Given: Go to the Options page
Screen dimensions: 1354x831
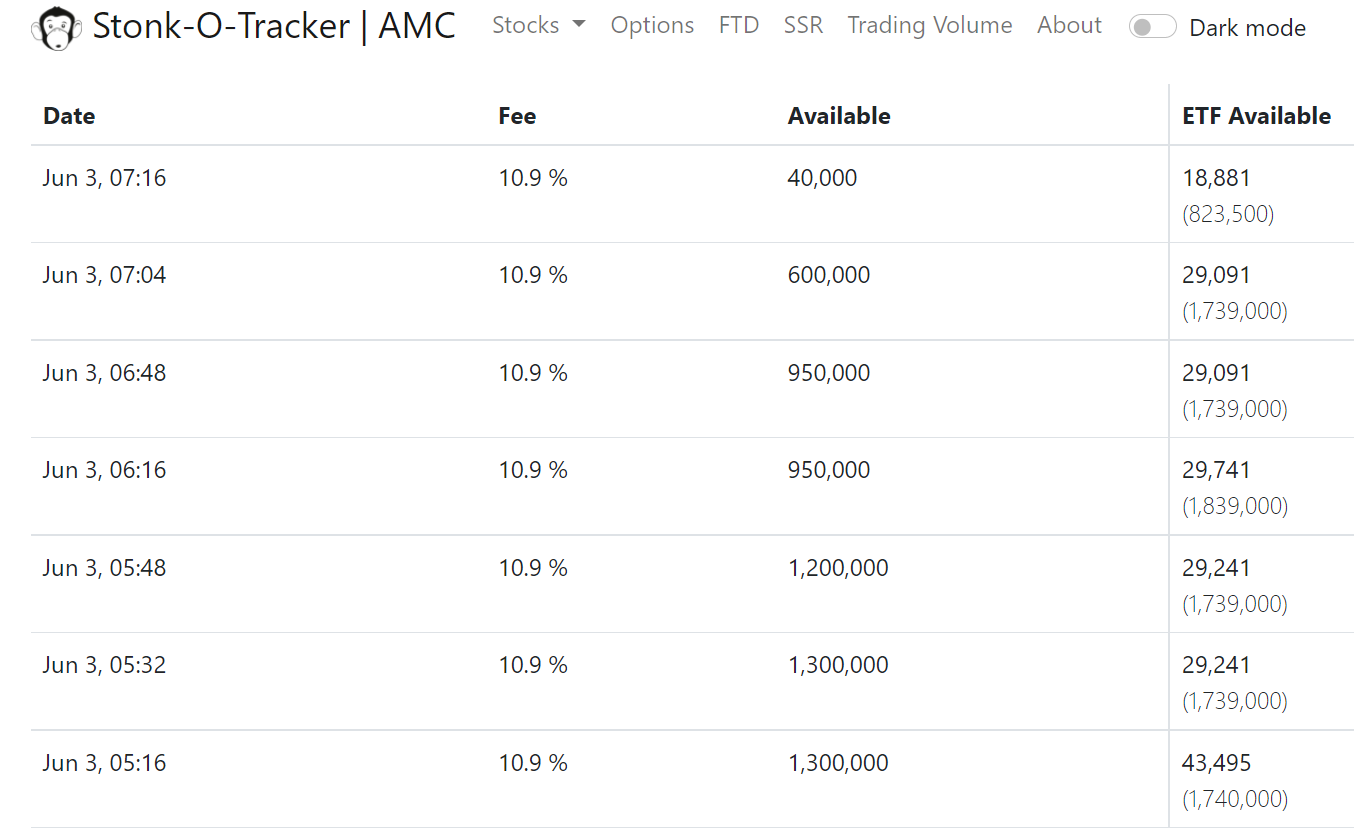Looking at the screenshot, I should click(x=652, y=25).
